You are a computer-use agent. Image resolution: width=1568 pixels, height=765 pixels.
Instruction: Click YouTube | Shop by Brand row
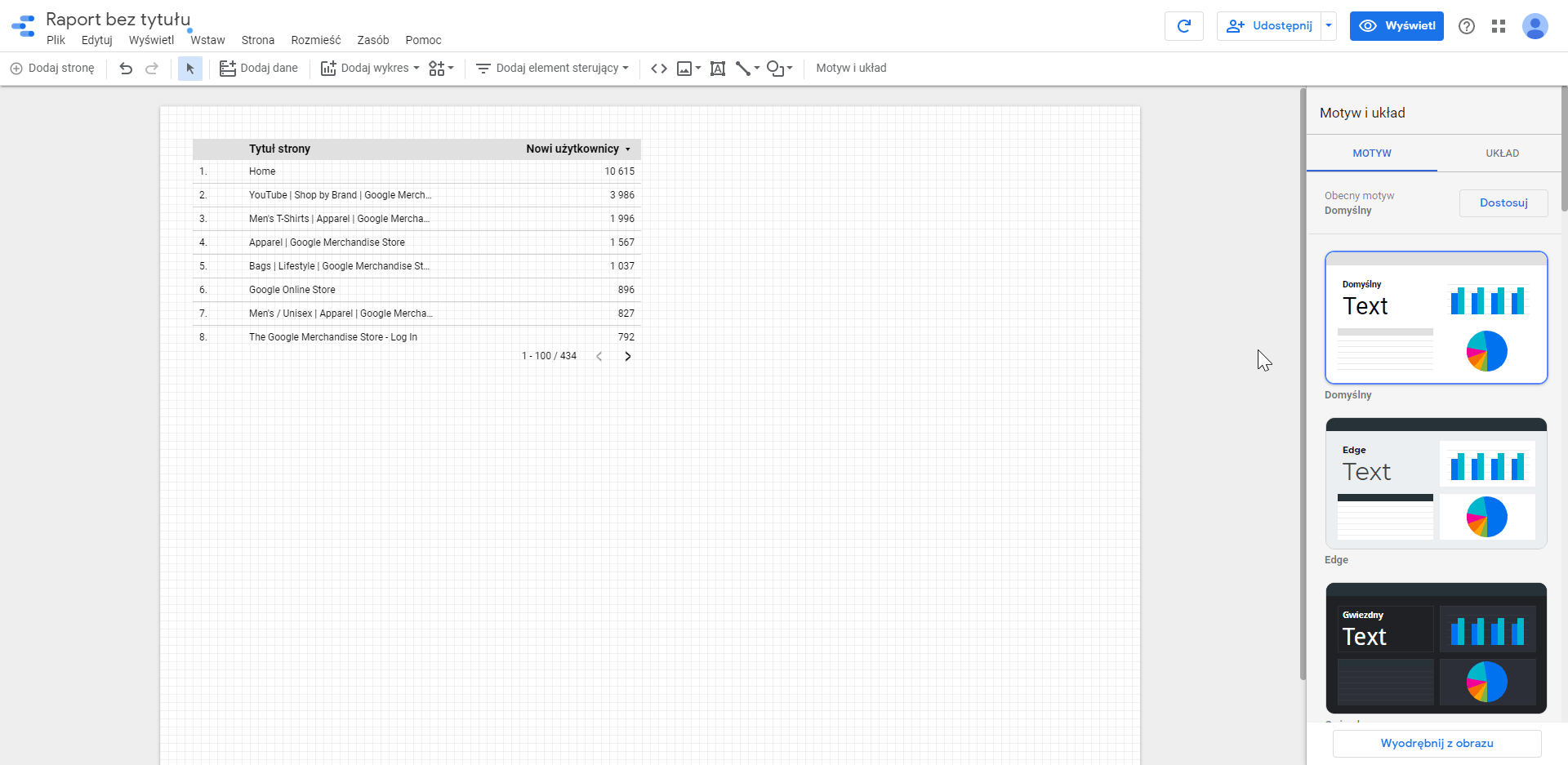coord(416,195)
